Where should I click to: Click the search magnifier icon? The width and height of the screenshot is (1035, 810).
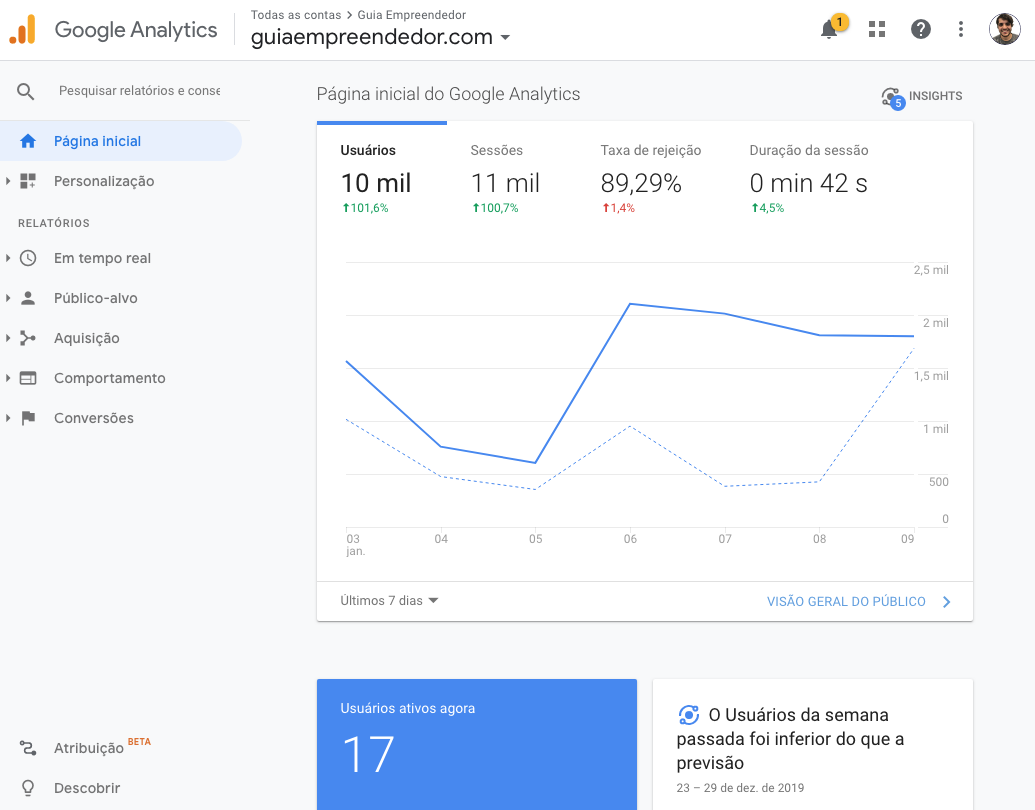[x=26, y=91]
